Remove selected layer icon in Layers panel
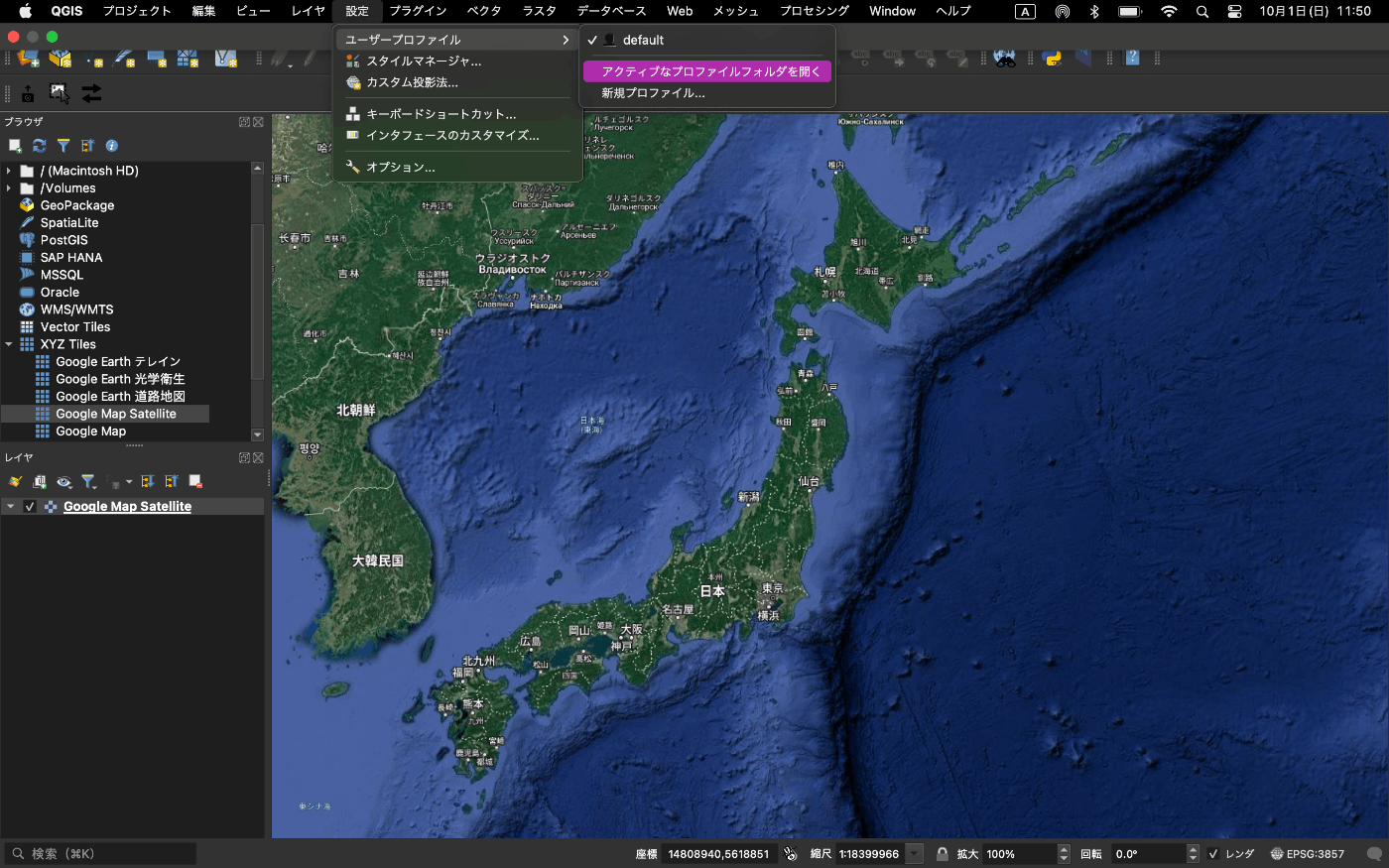 [x=195, y=481]
